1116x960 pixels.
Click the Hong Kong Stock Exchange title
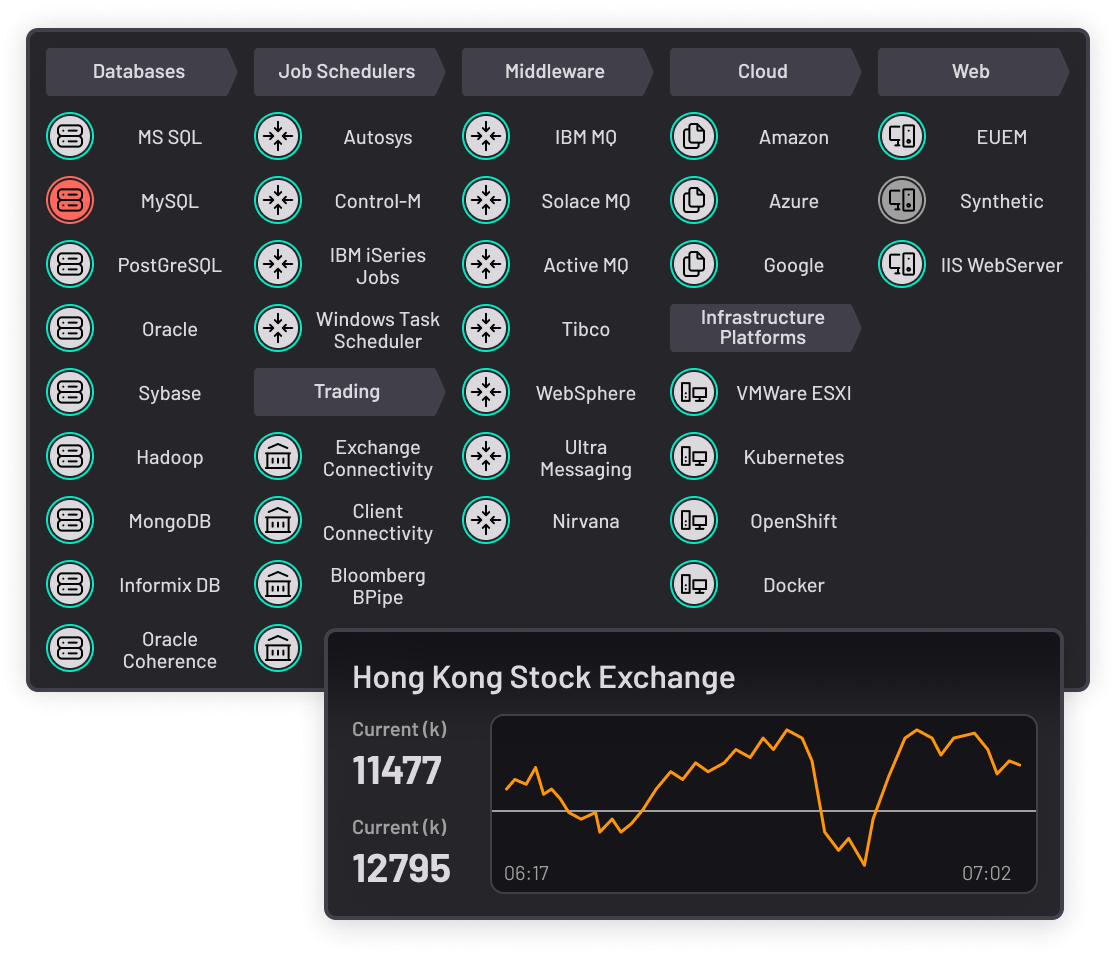544,678
